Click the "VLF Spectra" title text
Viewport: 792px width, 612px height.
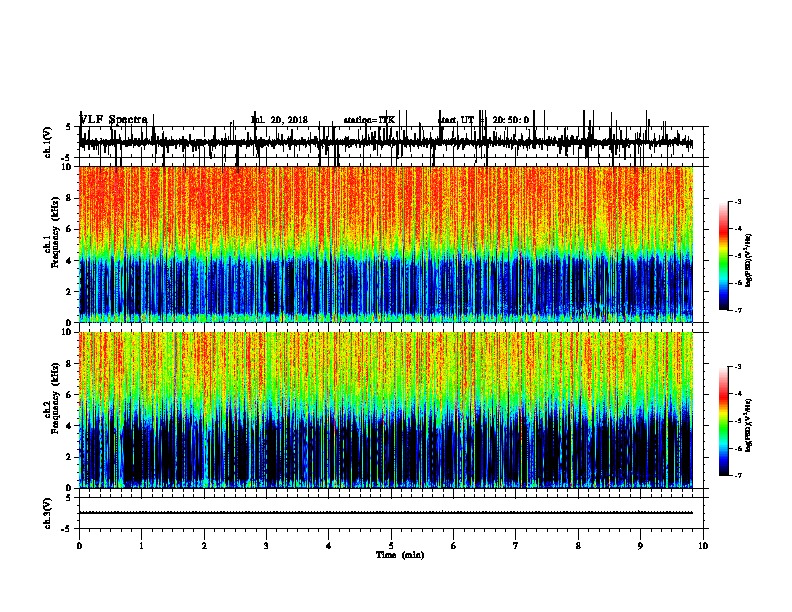click(113, 120)
